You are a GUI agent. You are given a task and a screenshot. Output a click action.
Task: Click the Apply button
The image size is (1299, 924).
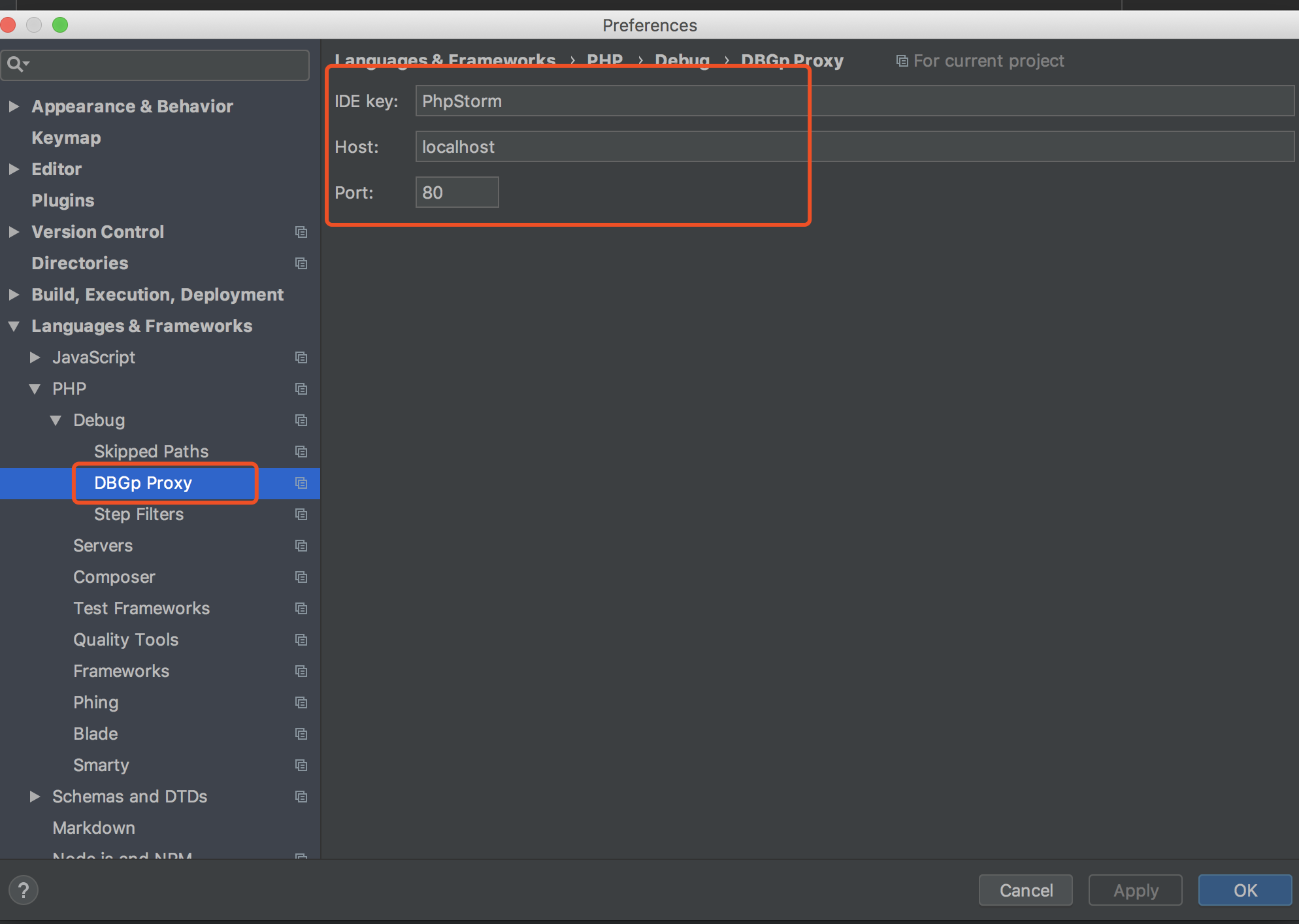(x=1136, y=890)
